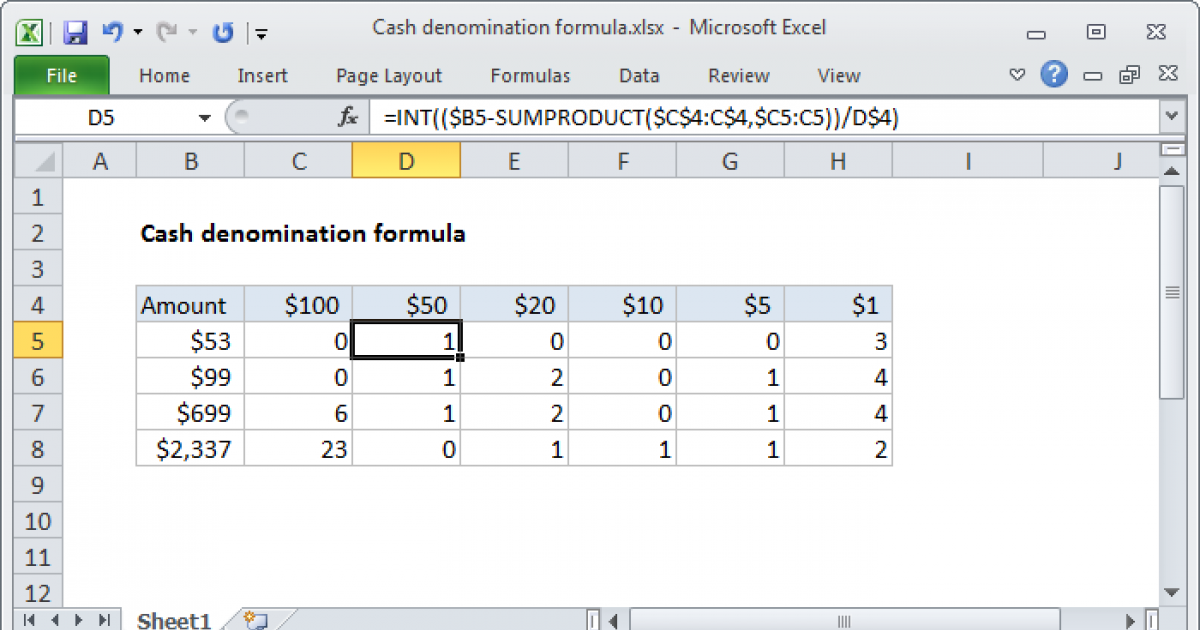Click the Name Box showing D5
Screen dimensions: 1200x630
[x=101, y=118]
